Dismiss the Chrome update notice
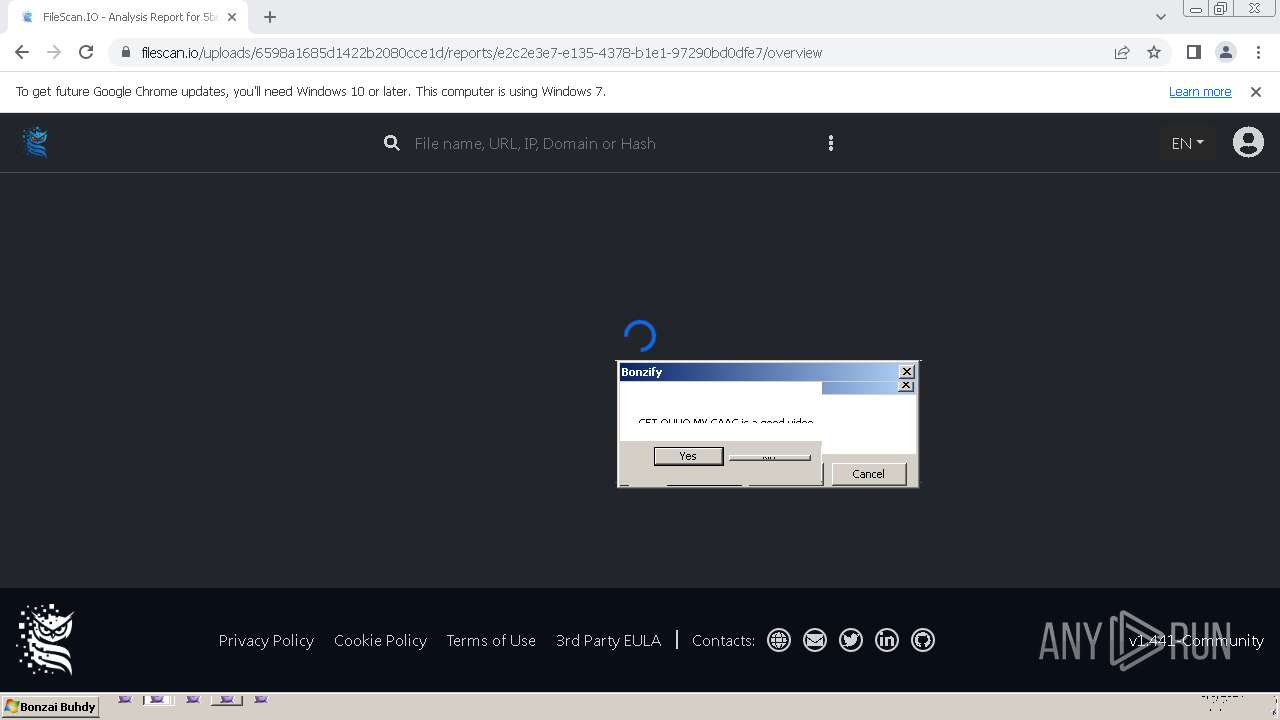The width and height of the screenshot is (1280, 720). coord(1256,92)
